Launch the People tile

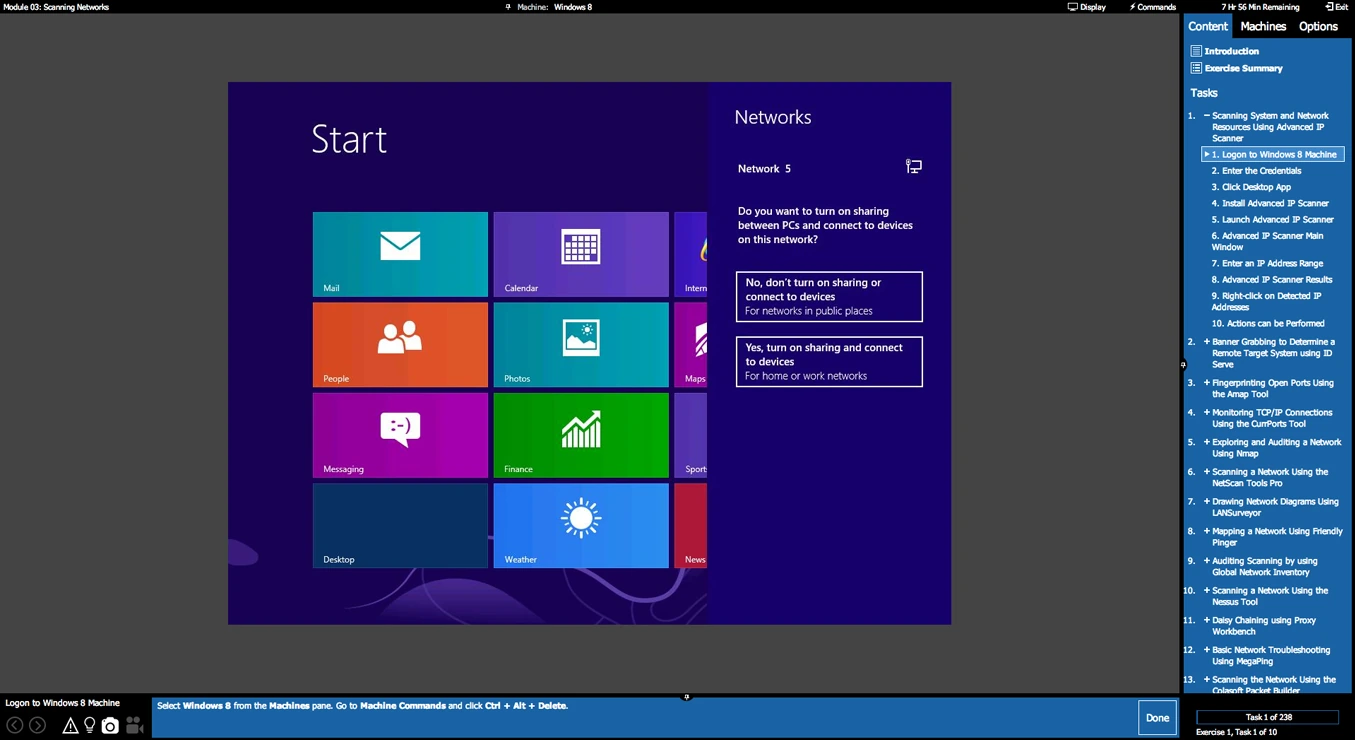[400, 345]
